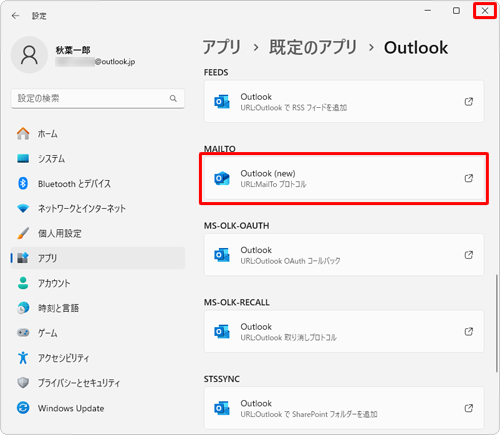Close the settings window

[x=485, y=11]
